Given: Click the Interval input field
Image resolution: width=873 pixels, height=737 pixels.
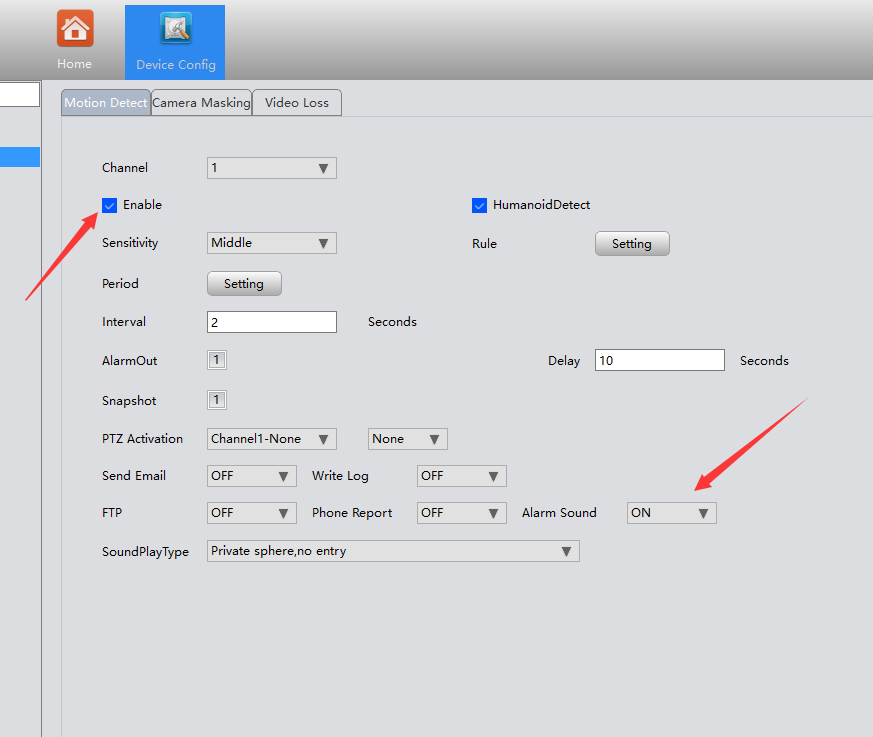Looking at the screenshot, I should click(272, 322).
